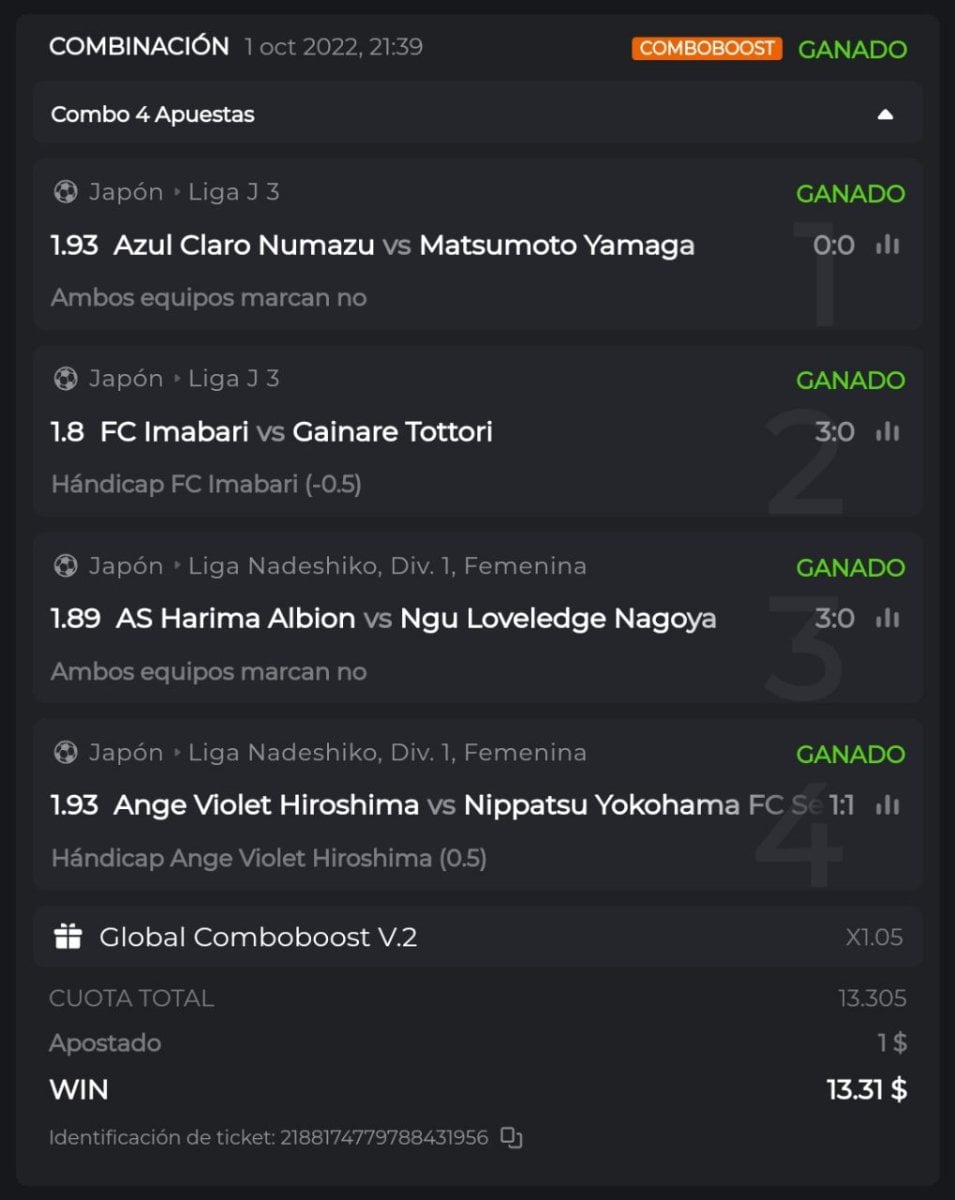The image size is (955, 1200).
Task: Open FC Imabari vs Gainare Tottori match
Action: (296, 432)
